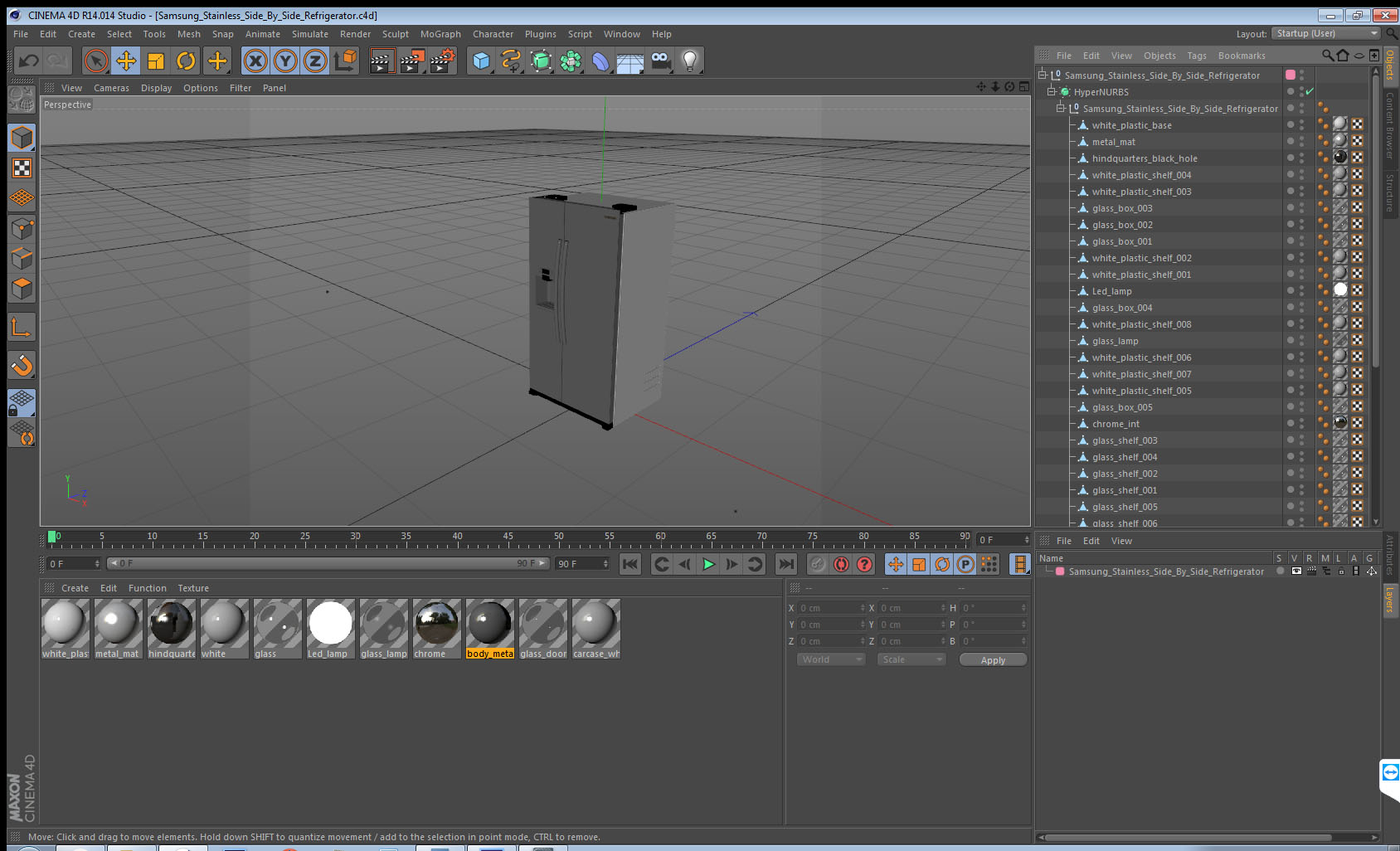This screenshot has height=851, width=1400.
Task: Activate the Move tool in toolbar
Action: 126,61
